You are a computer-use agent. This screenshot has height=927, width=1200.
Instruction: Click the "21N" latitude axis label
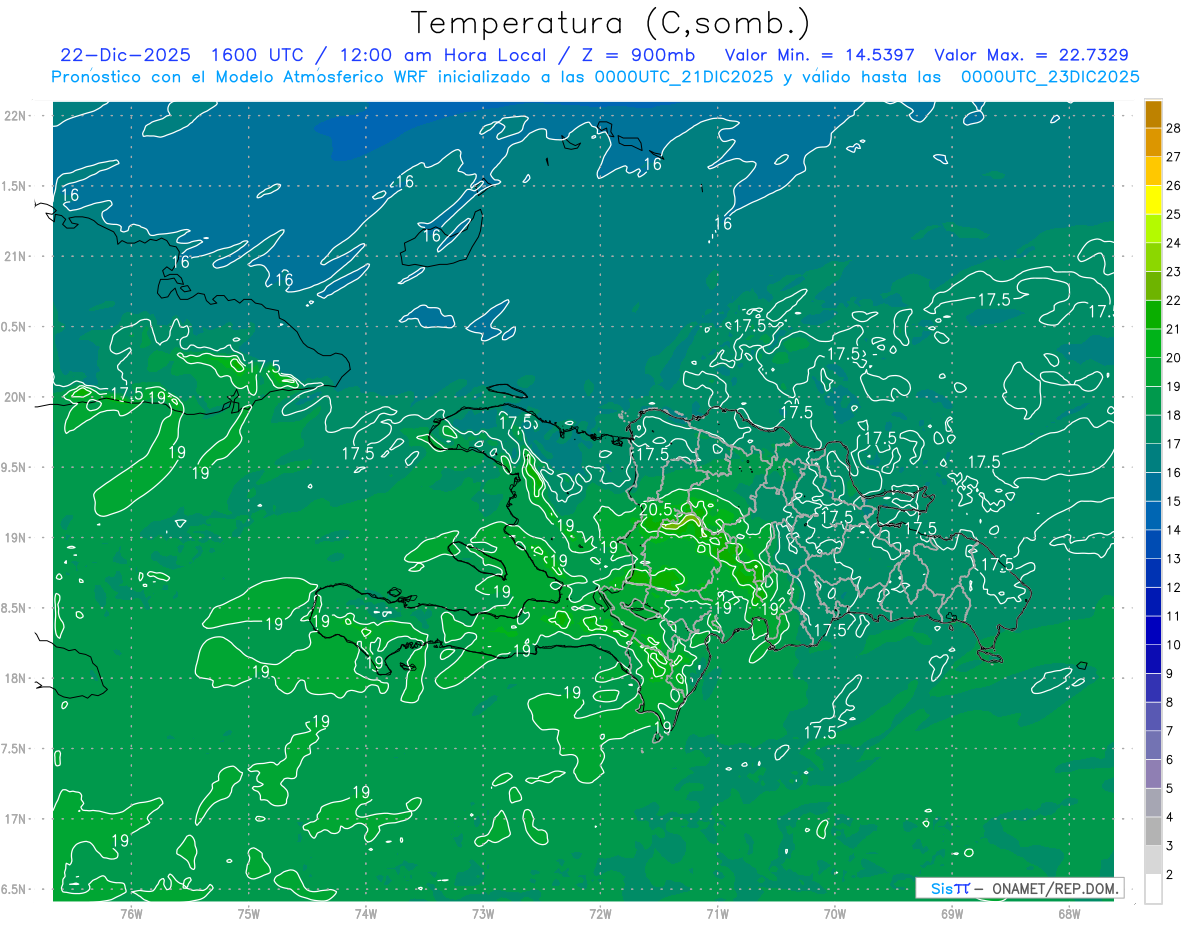click(14, 256)
